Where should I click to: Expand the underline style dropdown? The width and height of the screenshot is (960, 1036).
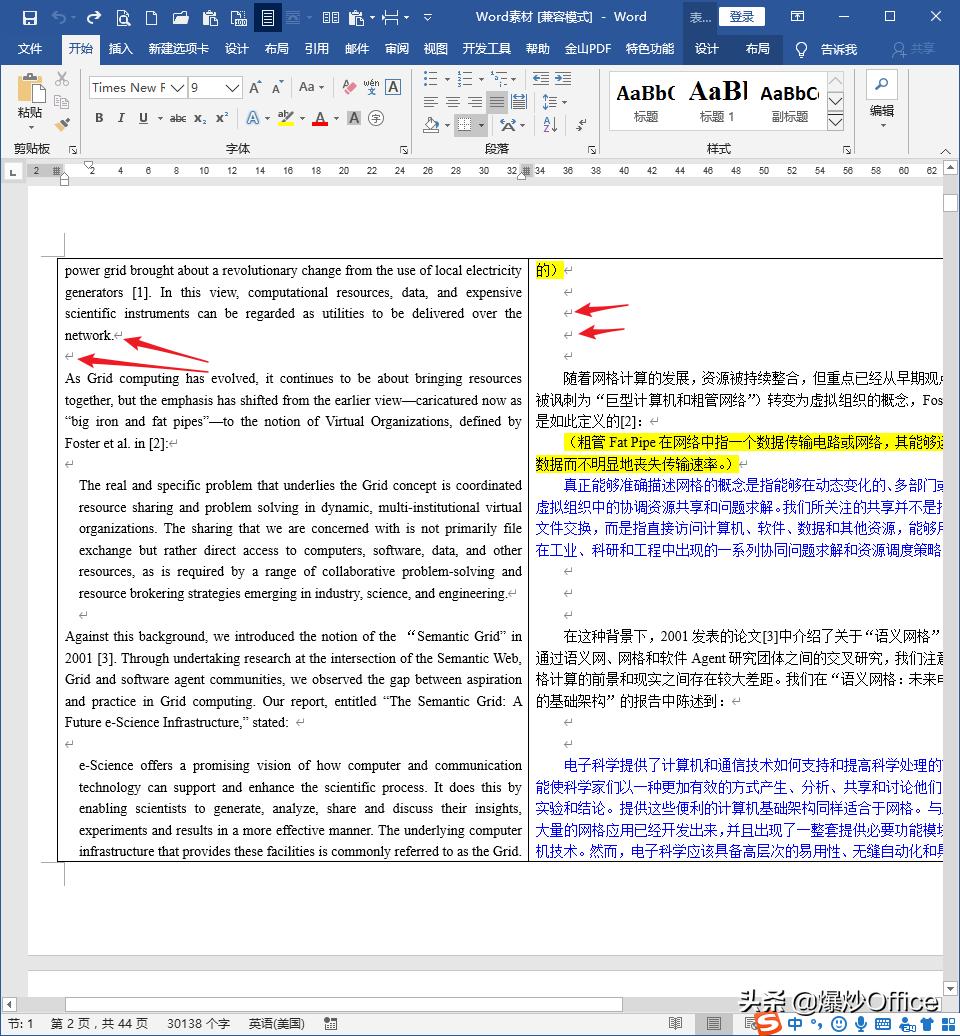click(x=159, y=116)
